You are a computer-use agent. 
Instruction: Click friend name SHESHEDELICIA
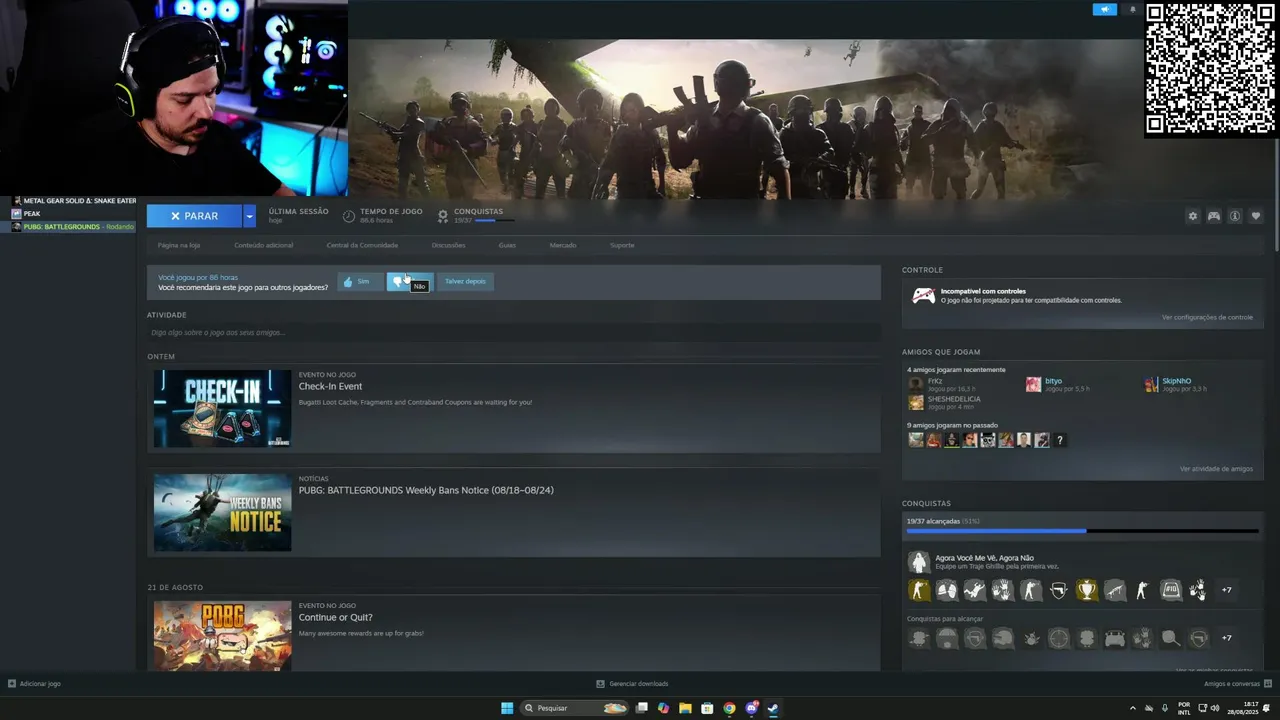tap(954, 399)
